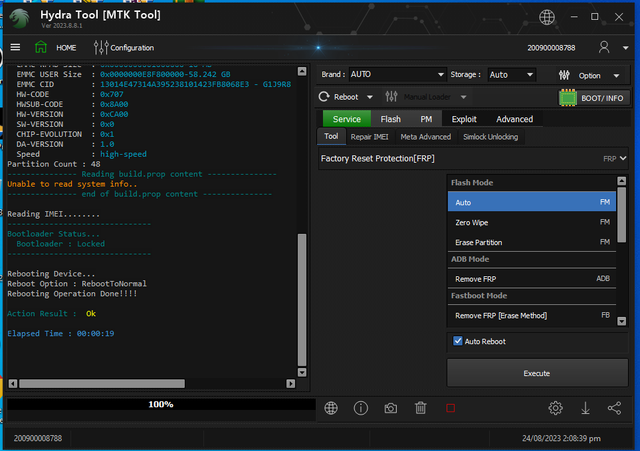Select the Meta Advanced sub-tab
This screenshot has width=640, height=451.
(426, 137)
